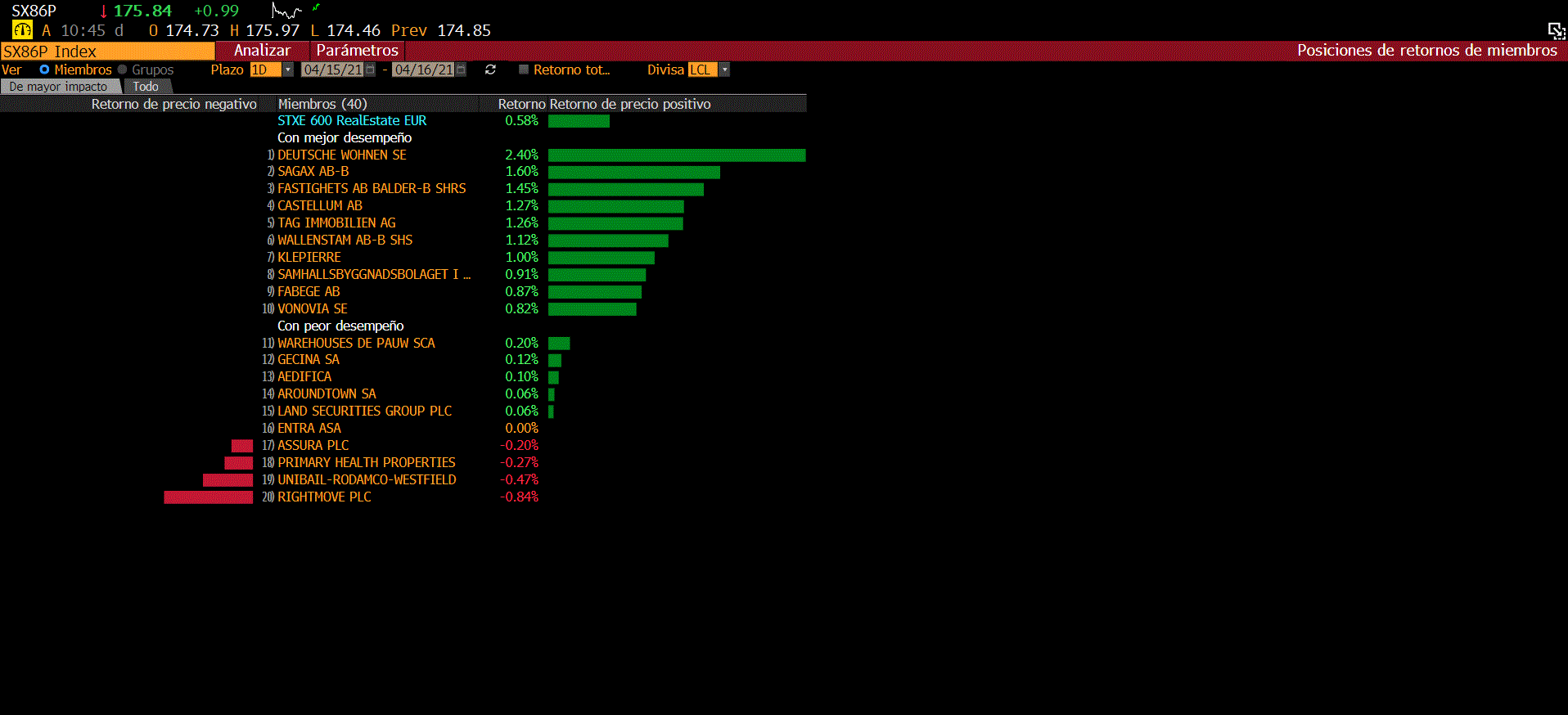Open AEDIFICA member
The image size is (1568, 715).
[304, 376]
